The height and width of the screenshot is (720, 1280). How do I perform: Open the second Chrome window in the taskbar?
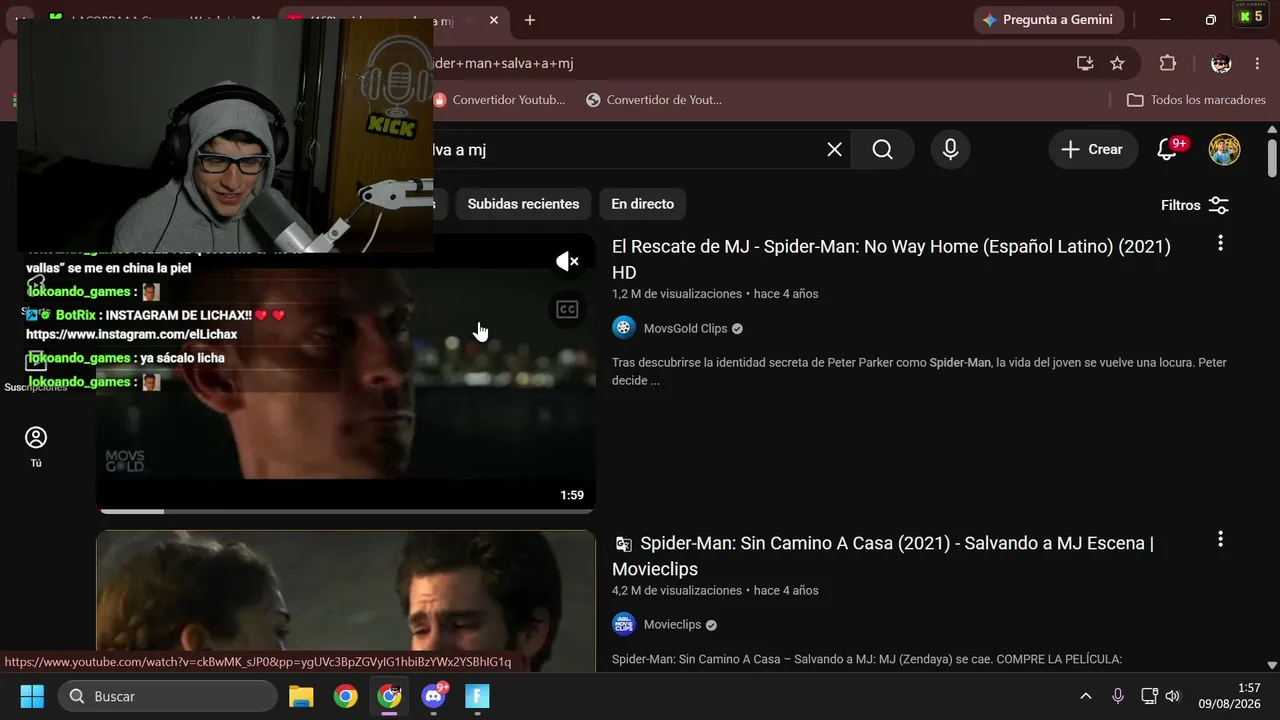389,696
